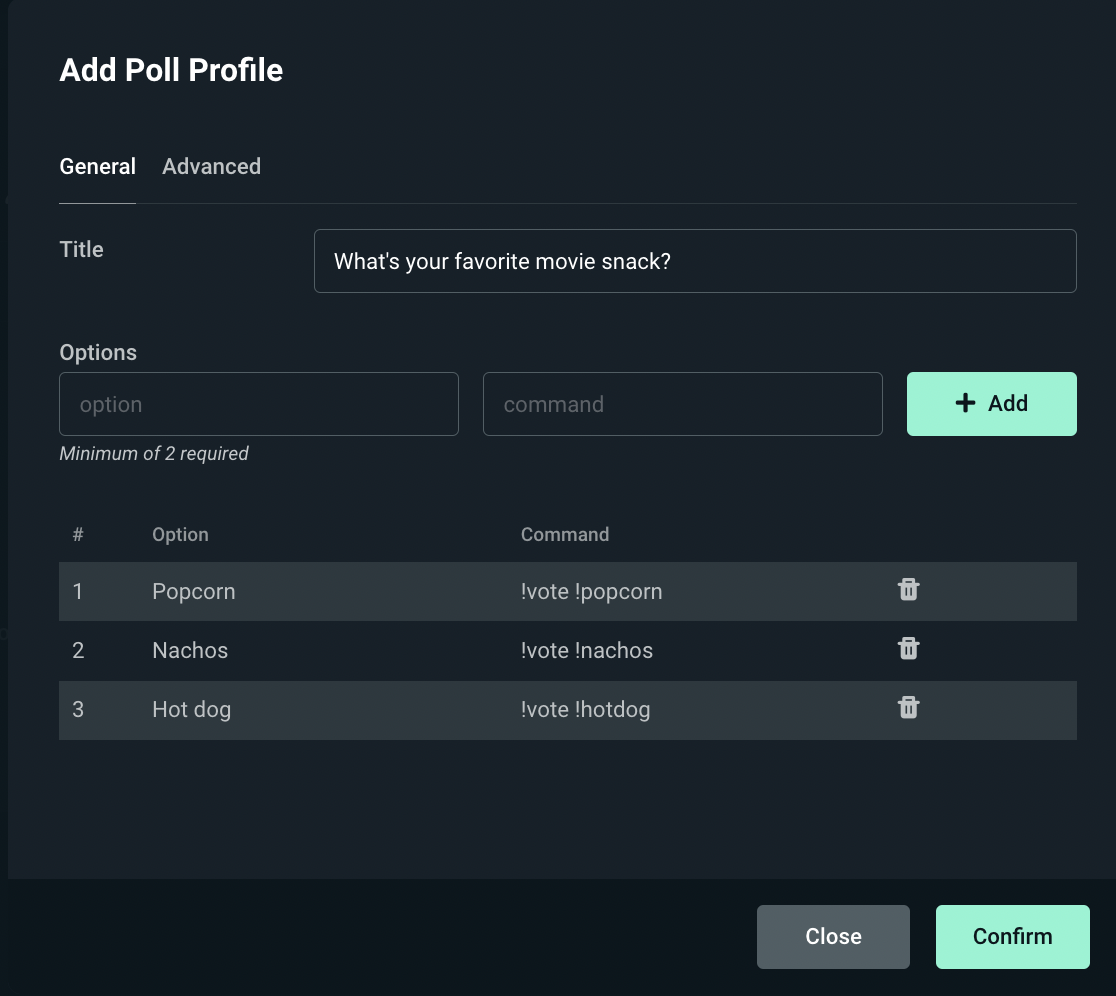Click the Close button
The image size is (1116, 996).
(x=833, y=937)
